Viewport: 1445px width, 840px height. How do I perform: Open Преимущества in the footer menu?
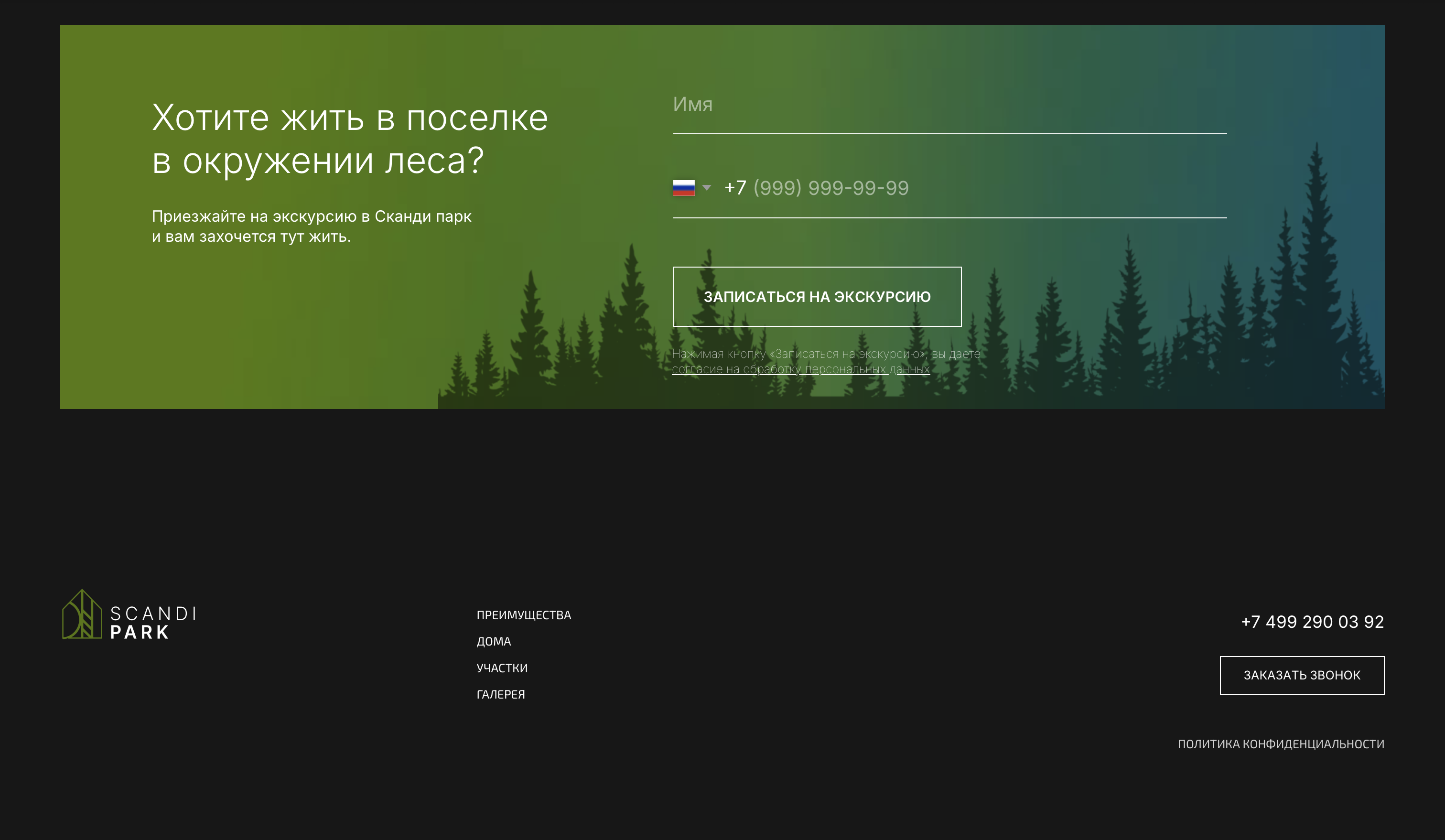click(524, 615)
